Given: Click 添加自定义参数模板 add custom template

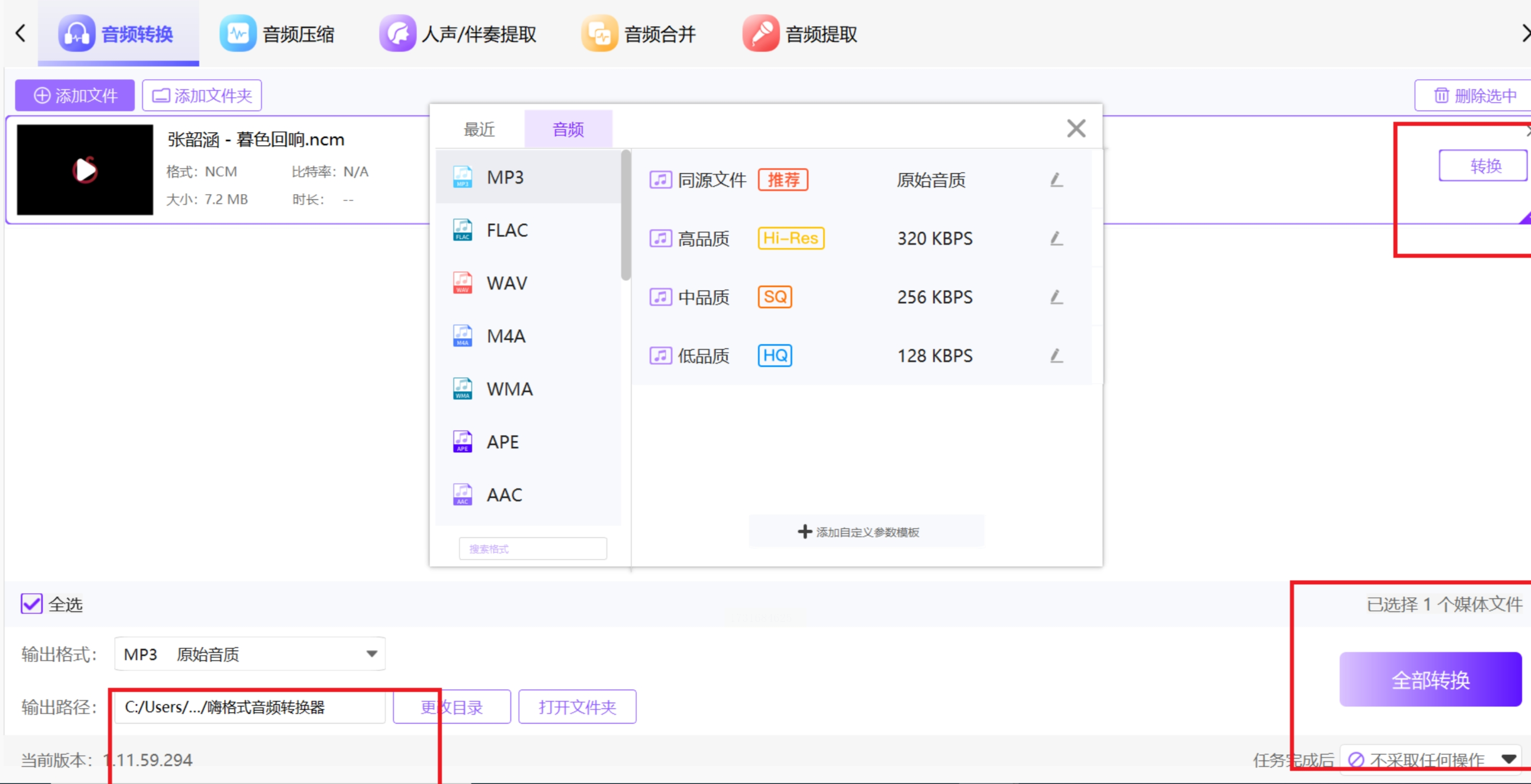Looking at the screenshot, I should [x=866, y=532].
